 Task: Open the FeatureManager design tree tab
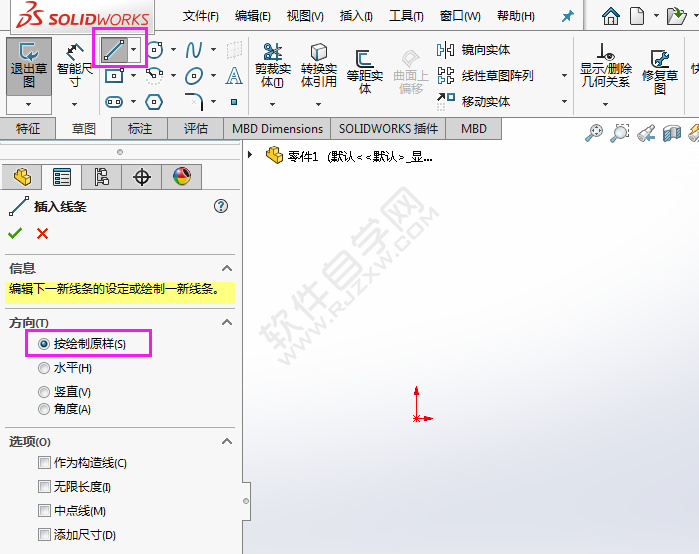click(x=22, y=177)
